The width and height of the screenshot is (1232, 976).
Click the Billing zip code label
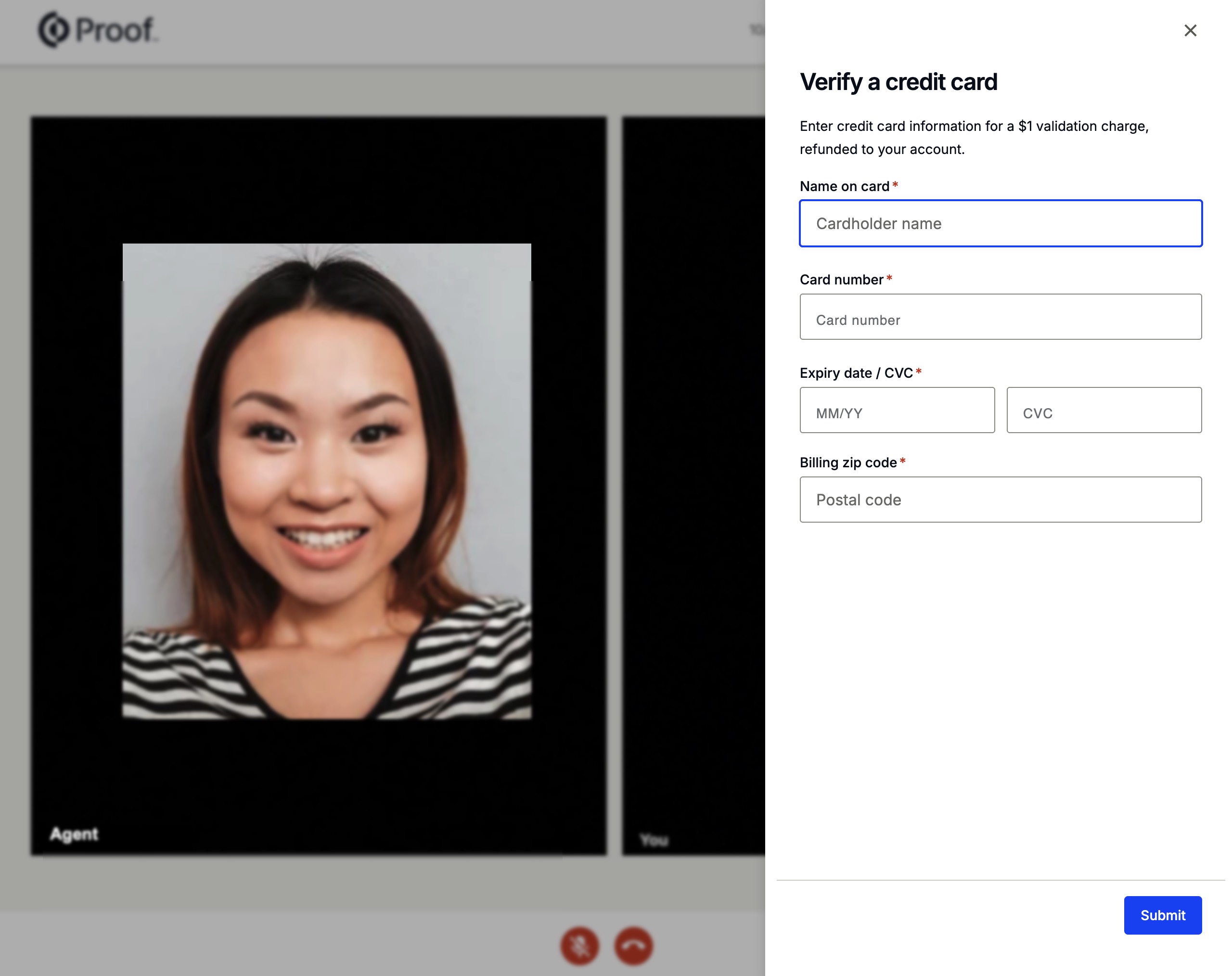click(x=848, y=462)
